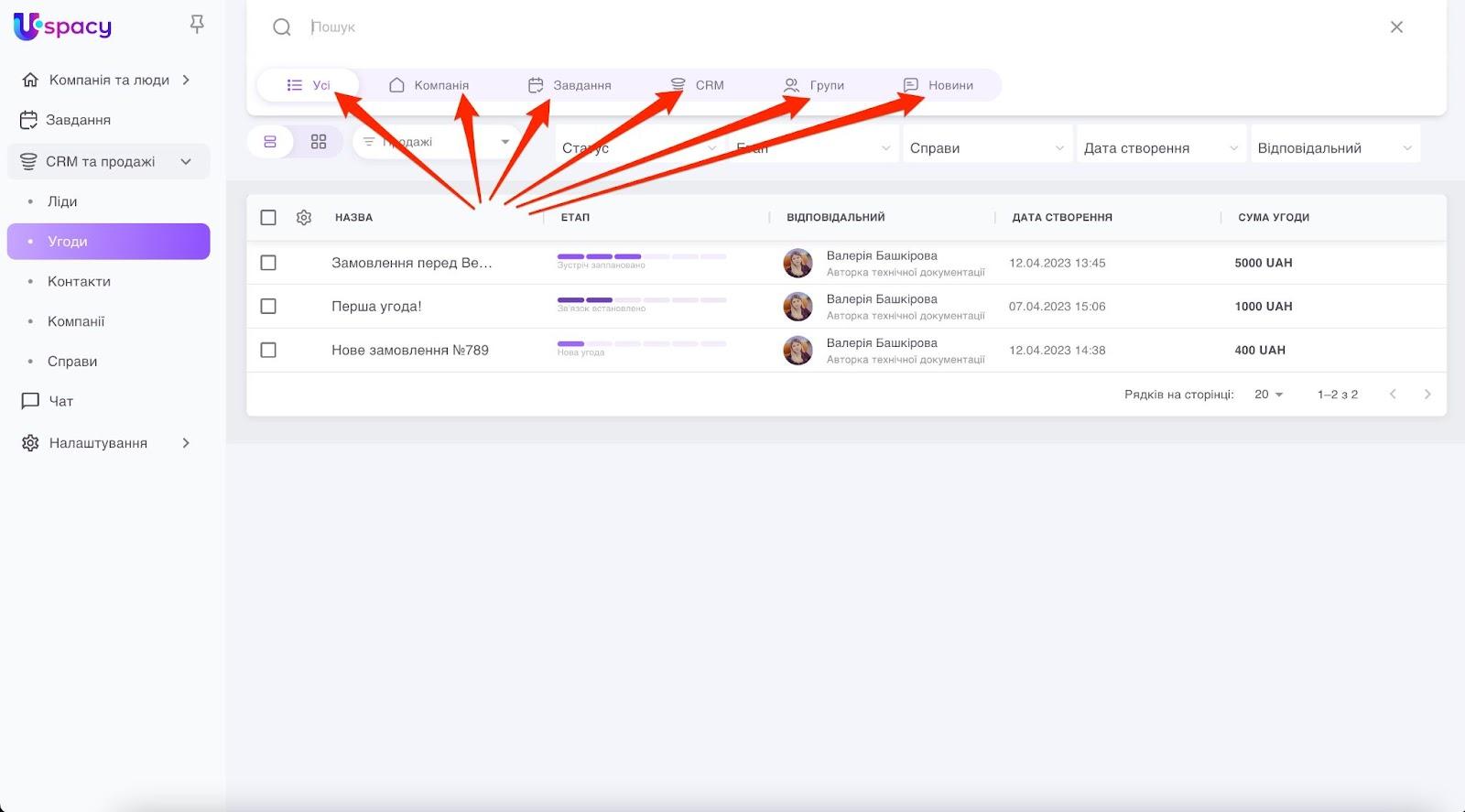
Task: Open deal Перша угода!
Action: tap(376, 307)
